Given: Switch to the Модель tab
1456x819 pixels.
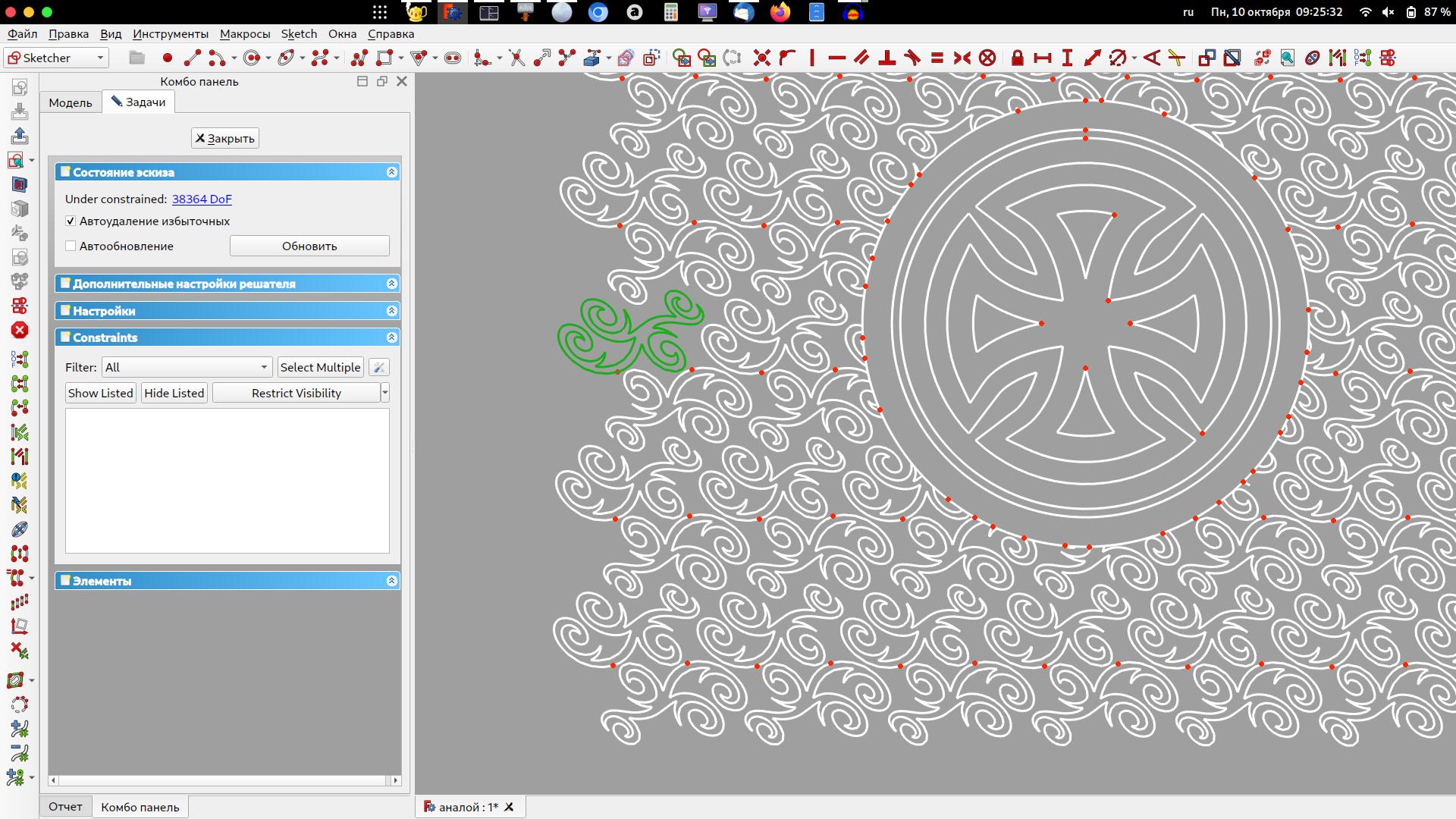Looking at the screenshot, I should click(x=71, y=102).
